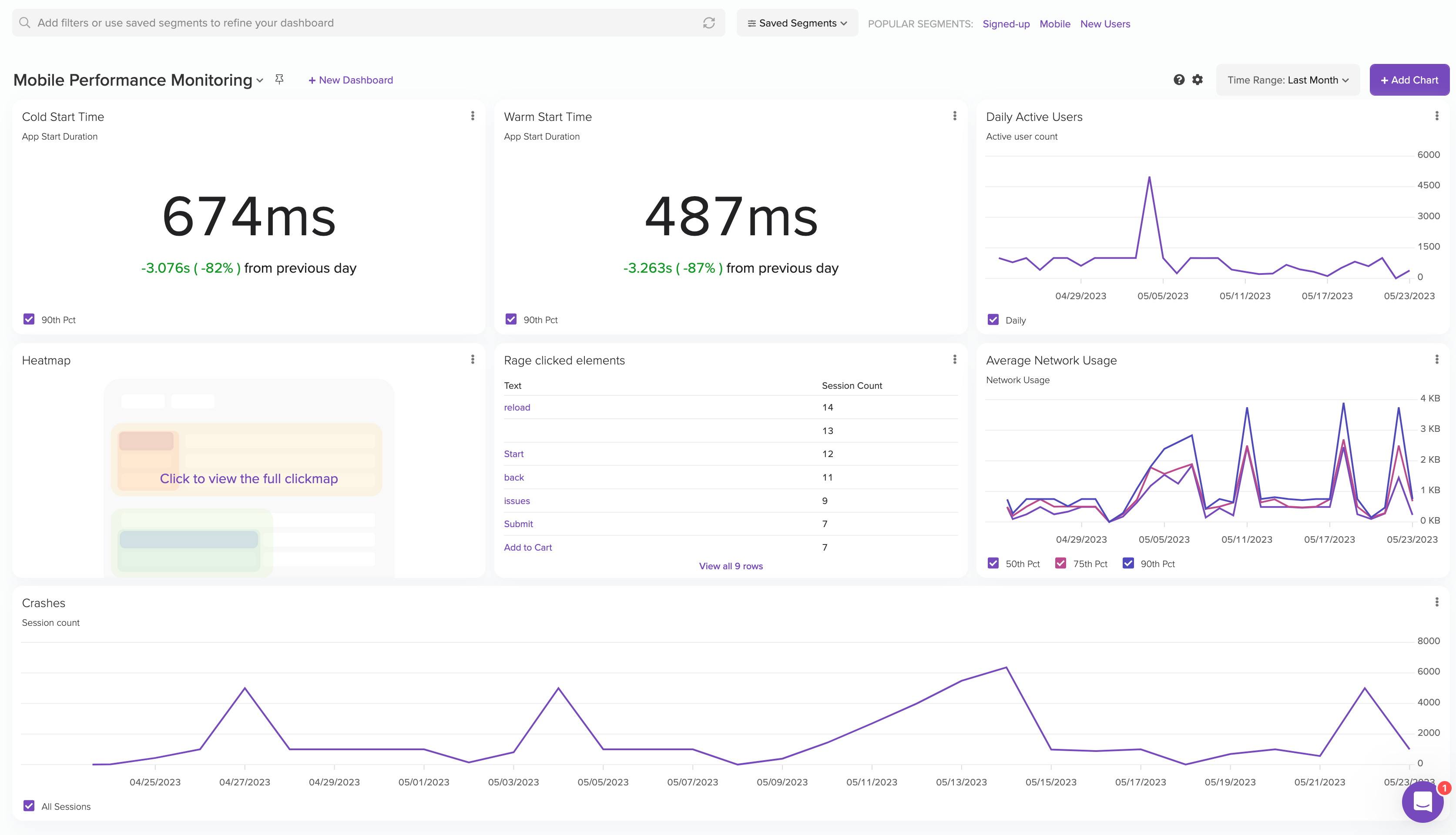1456x835 pixels.
Task: Apply the New Users popular segment
Action: pos(1104,23)
